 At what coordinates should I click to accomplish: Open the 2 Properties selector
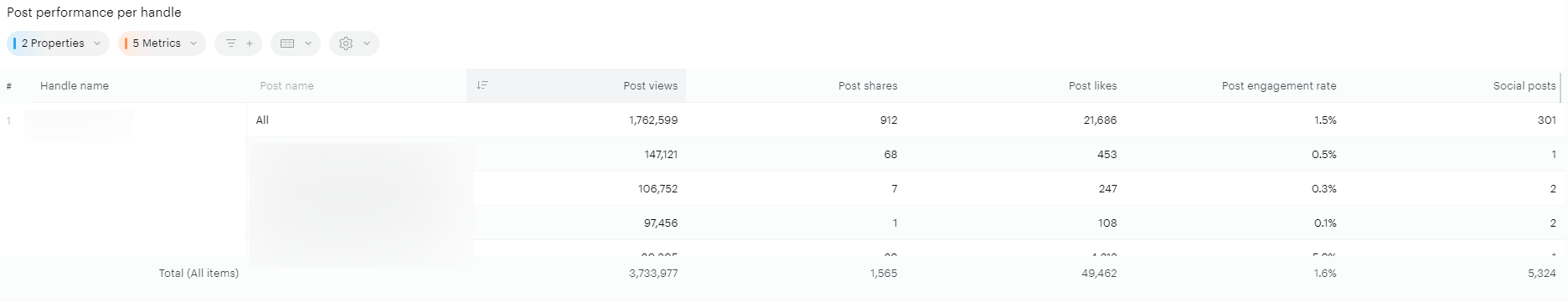click(58, 44)
